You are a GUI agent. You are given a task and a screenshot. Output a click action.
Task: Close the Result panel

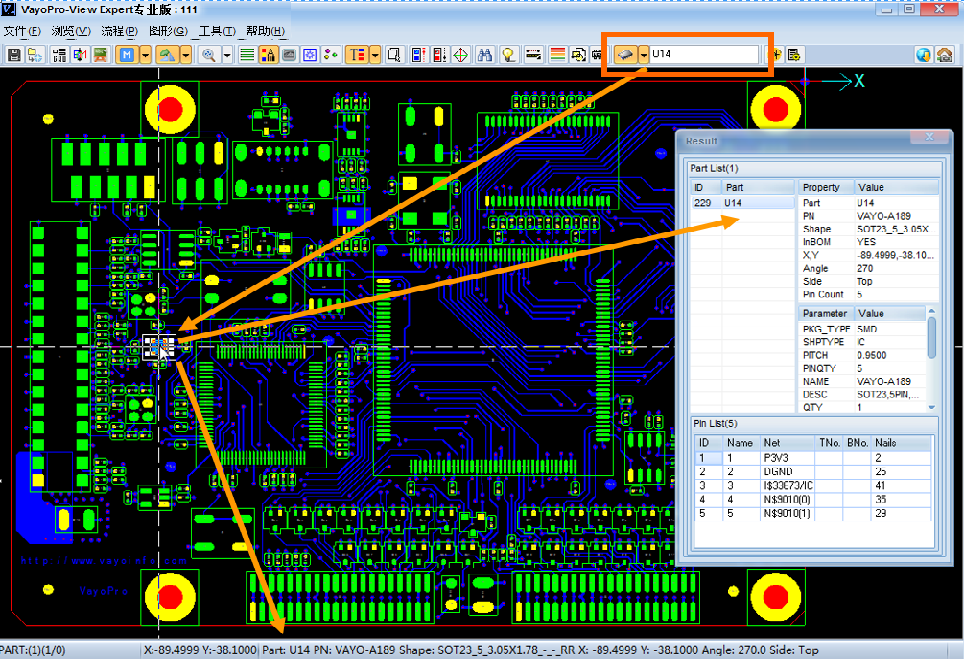929,137
